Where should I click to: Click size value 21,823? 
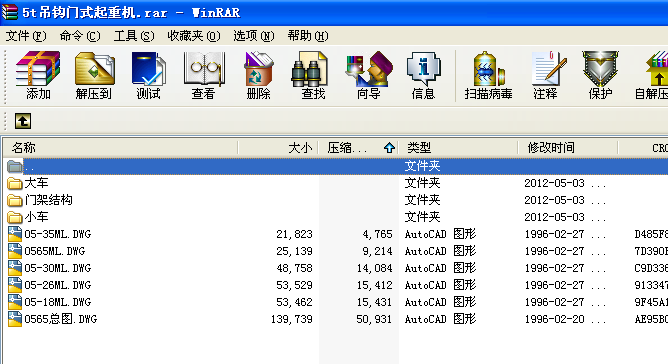pos(294,234)
